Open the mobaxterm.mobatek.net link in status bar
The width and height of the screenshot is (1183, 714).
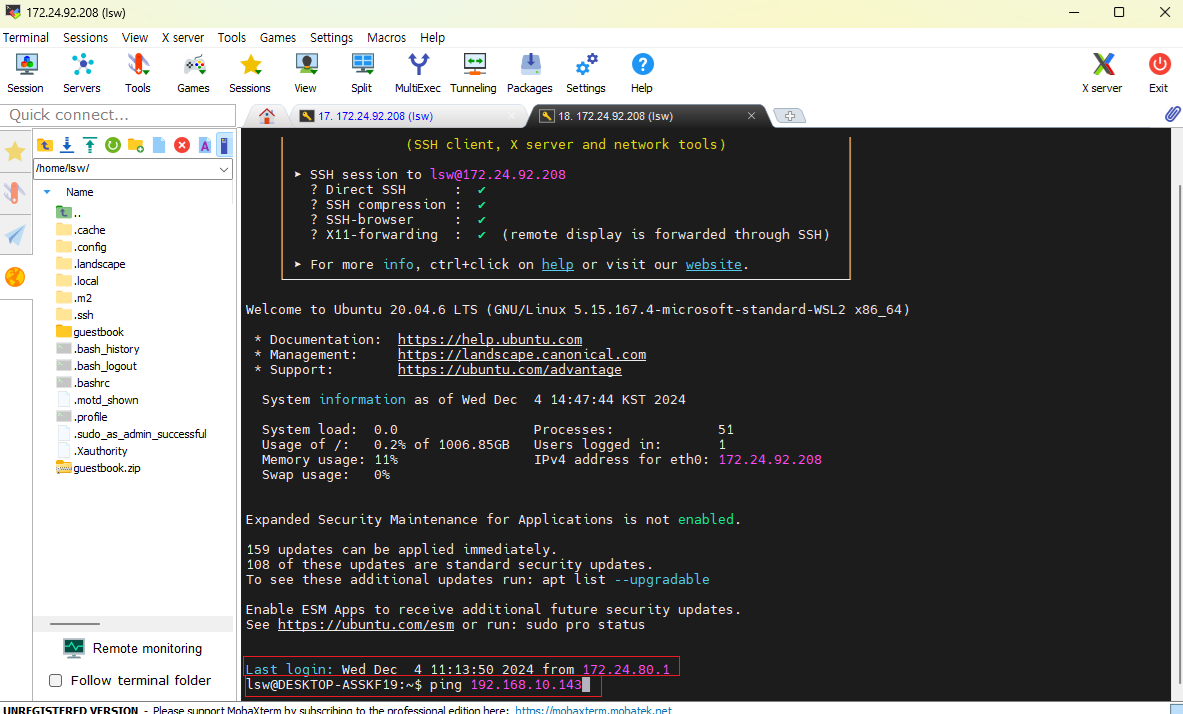tap(593, 709)
